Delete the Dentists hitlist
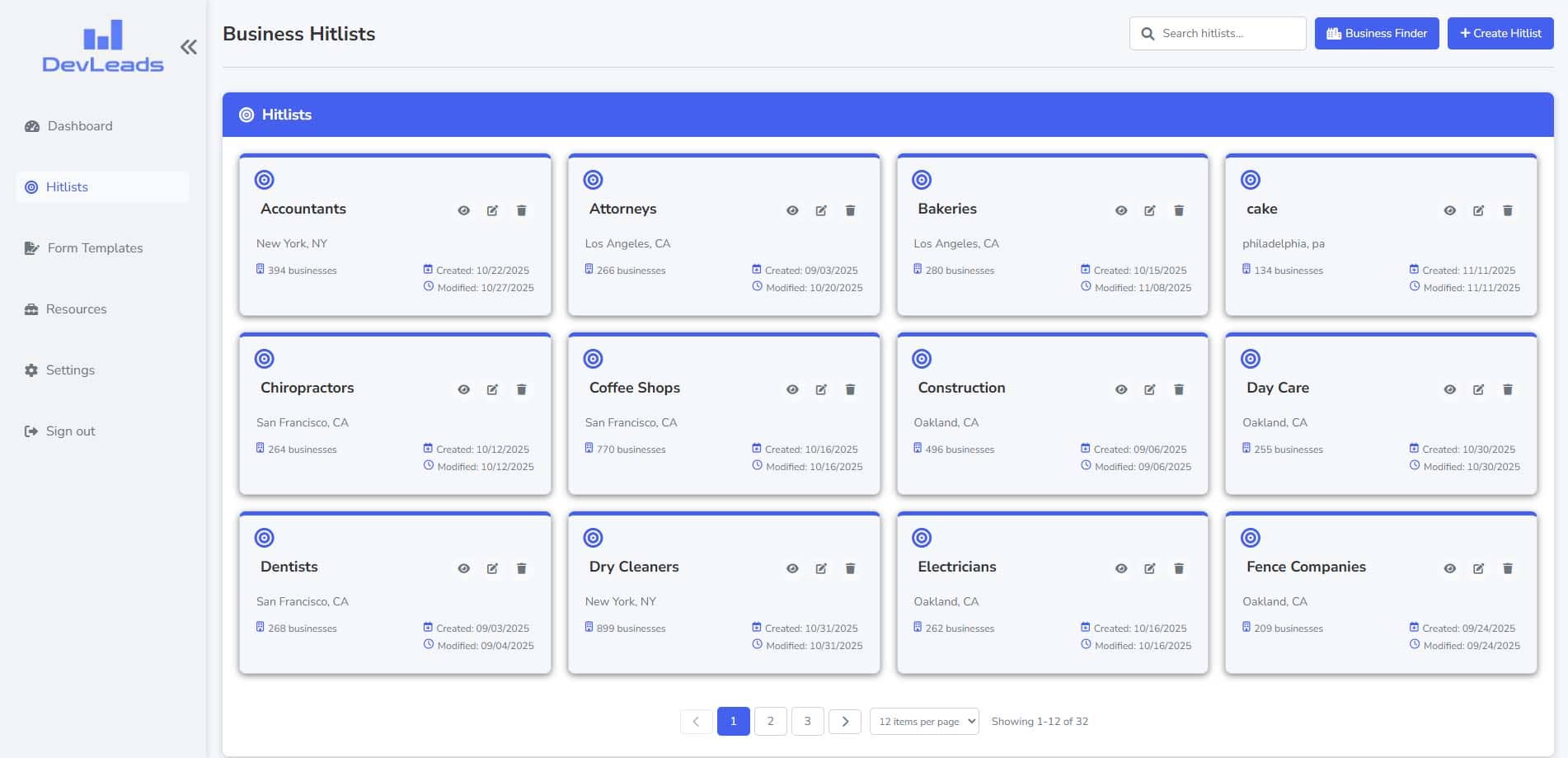This screenshot has width=1568, height=758. click(x=521, y=569)
